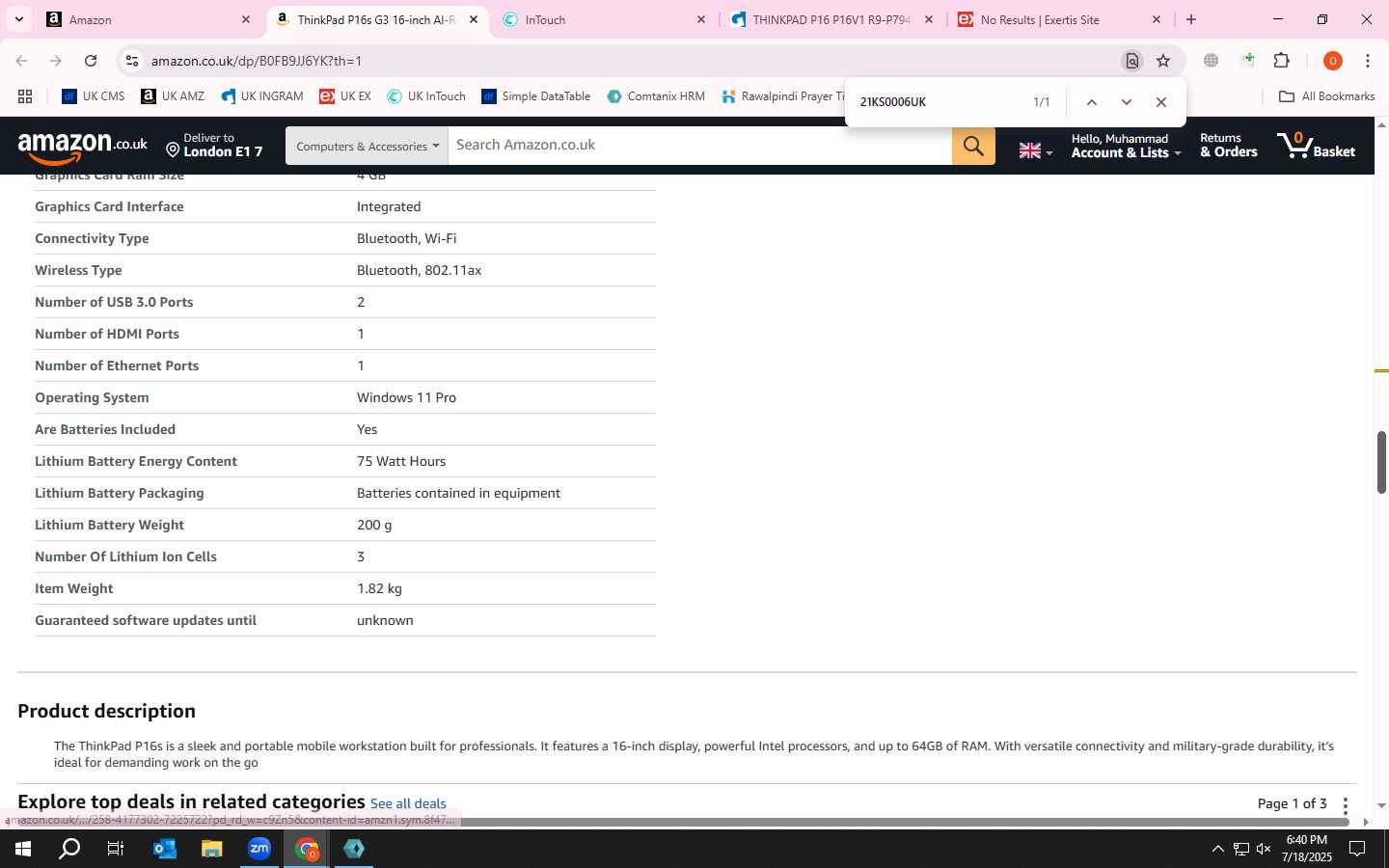
Task: Switch to the InTouch tab
Action: pos(605,19)
